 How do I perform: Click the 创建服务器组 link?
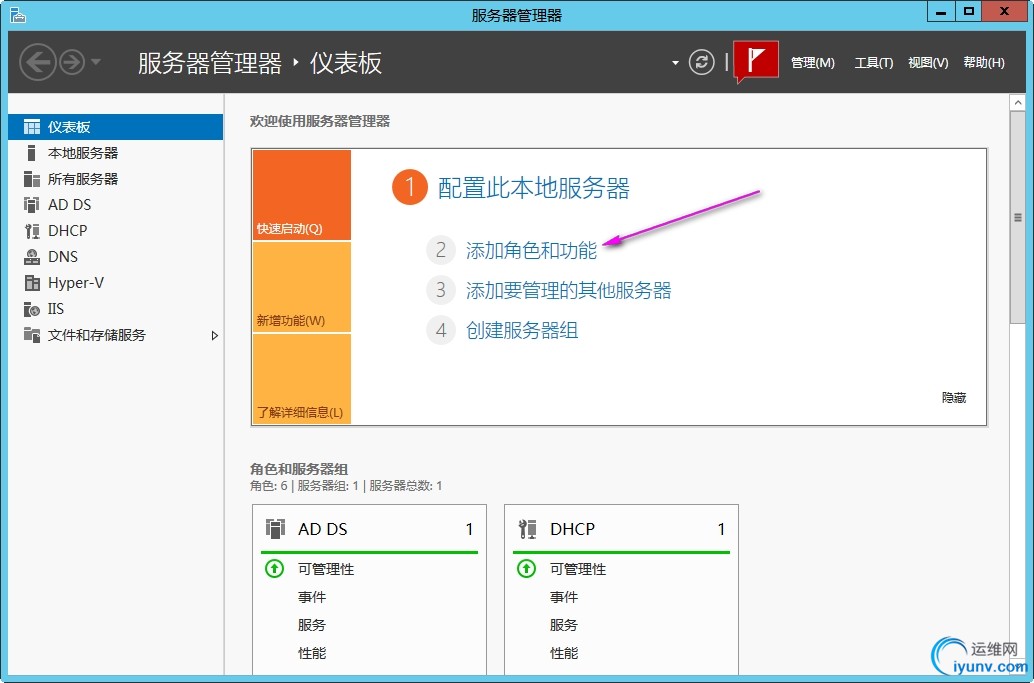pos(522,330)
